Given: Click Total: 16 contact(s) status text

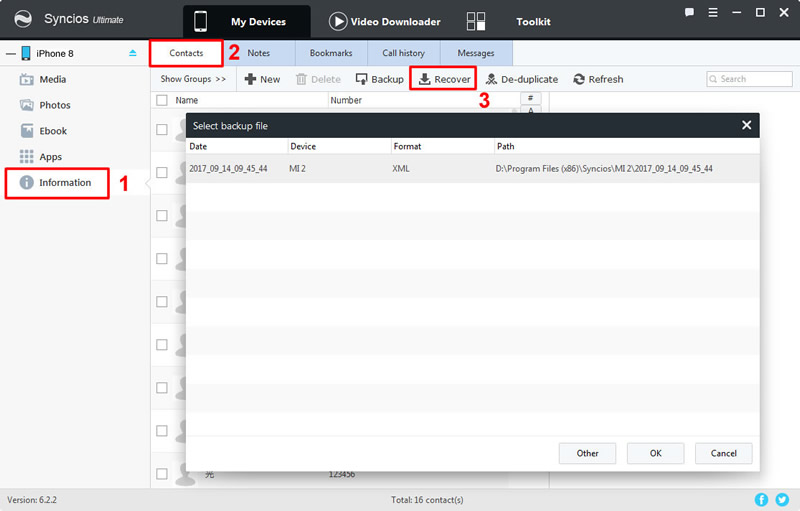Looking at the screenshot, I should coord(427,500).
